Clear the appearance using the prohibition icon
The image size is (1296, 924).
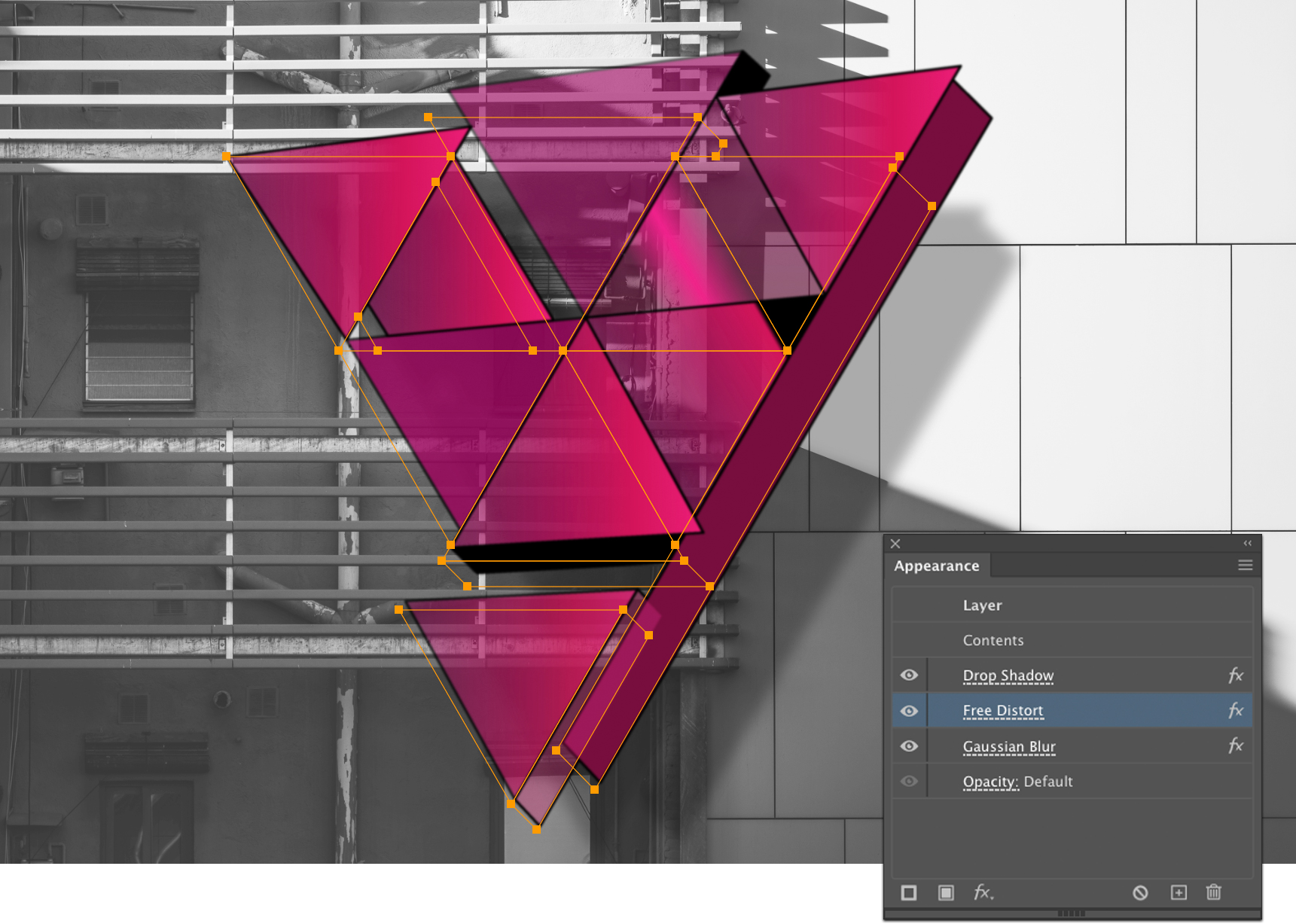[x=1142, y=892]
